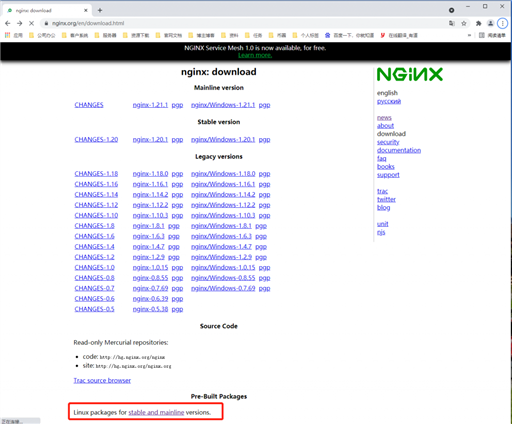This screenshot has width=512, height=424.
Task: Click the Learn more banner link
Action: click(x=255, y=55)
